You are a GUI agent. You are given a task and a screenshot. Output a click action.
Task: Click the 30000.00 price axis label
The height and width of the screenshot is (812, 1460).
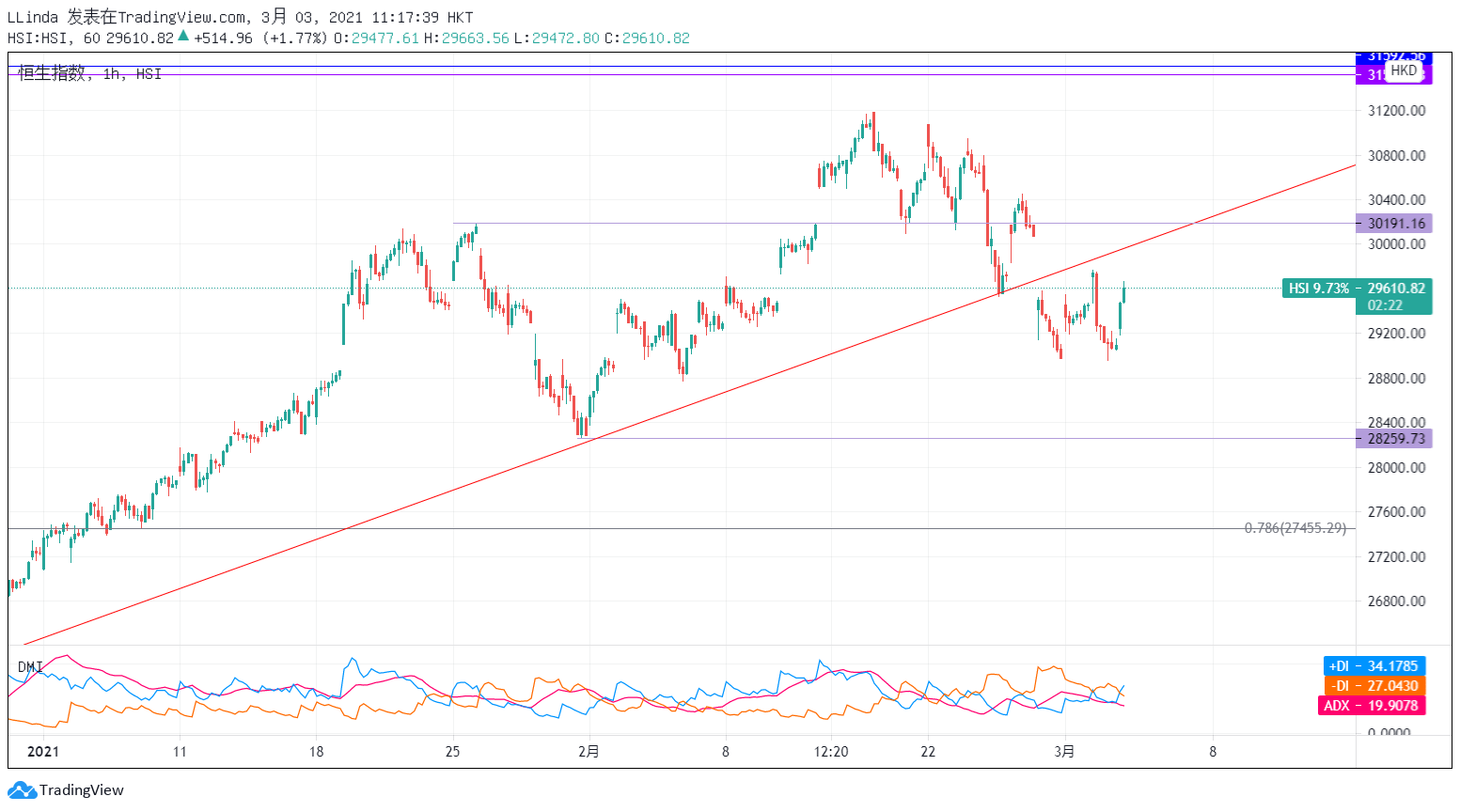(1396, 244)
